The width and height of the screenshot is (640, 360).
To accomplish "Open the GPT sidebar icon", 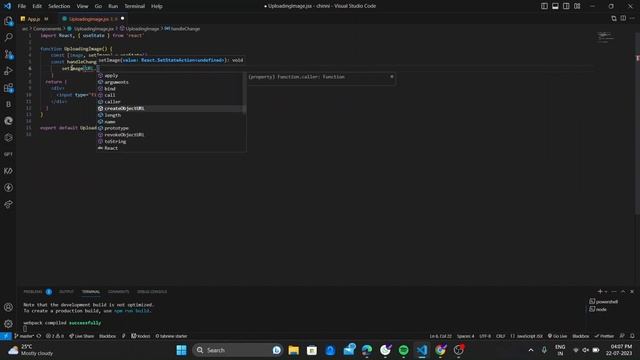I will [8, 154].
